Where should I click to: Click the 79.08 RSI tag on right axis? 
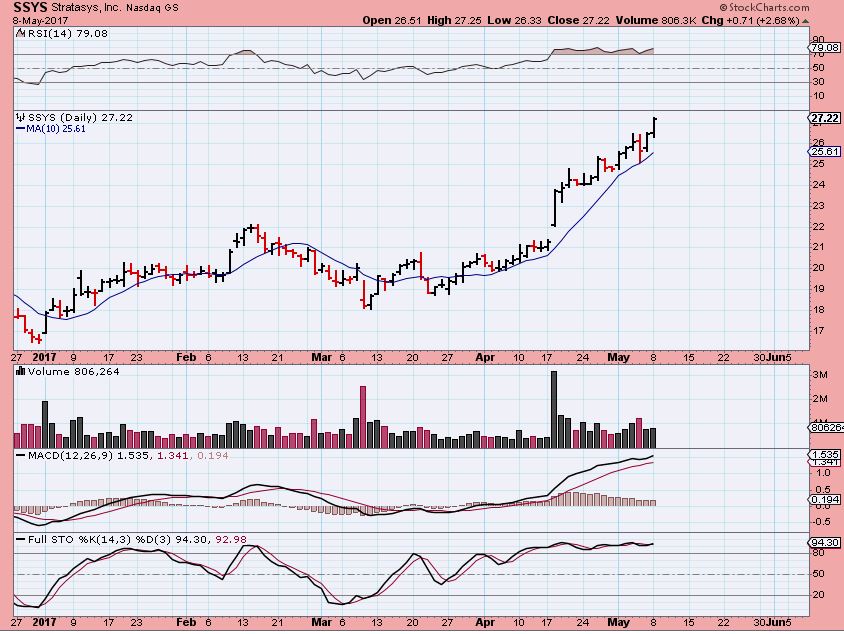pyautogui.click(x=825, y=47)
